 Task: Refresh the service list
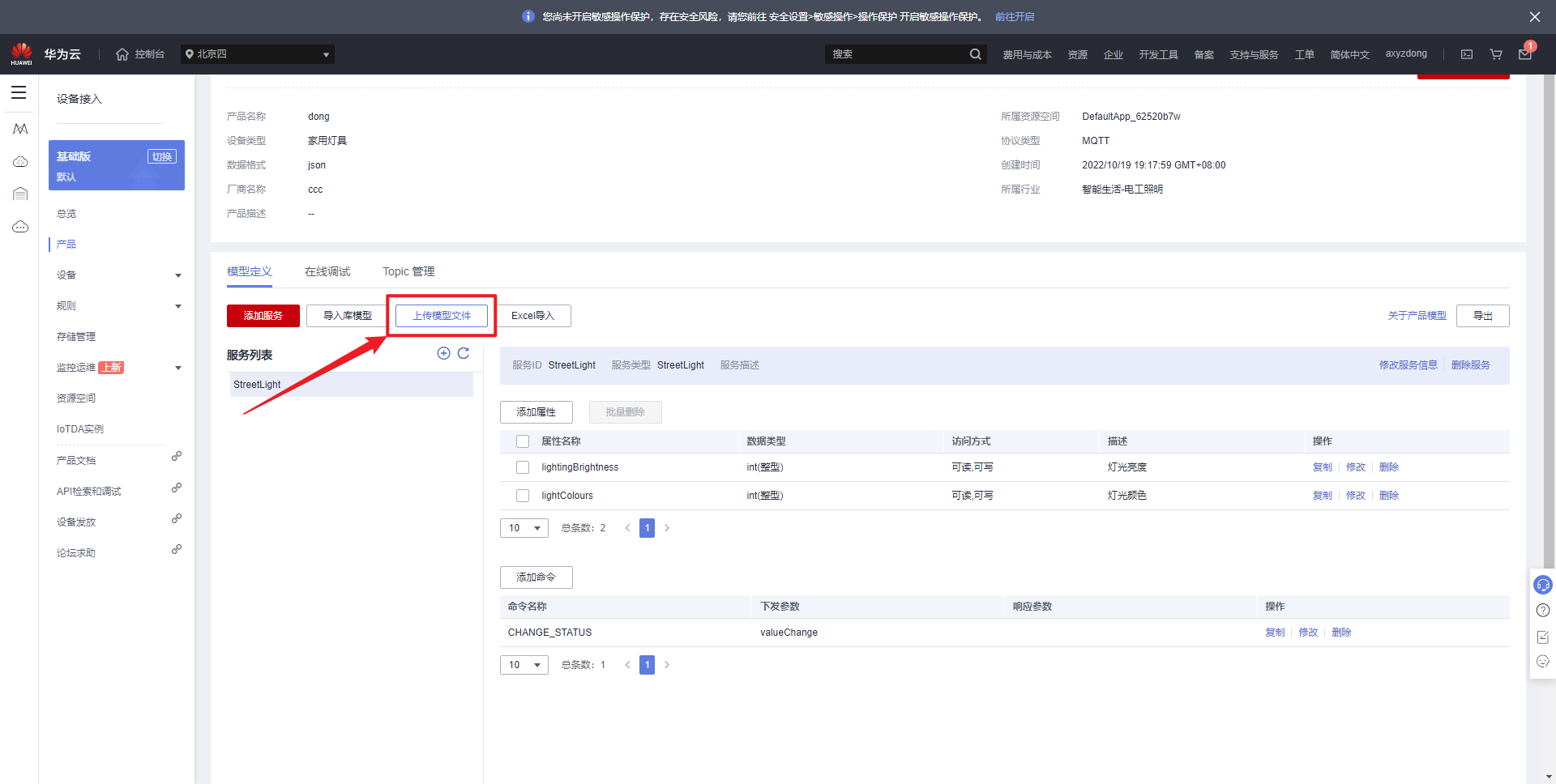464,353
